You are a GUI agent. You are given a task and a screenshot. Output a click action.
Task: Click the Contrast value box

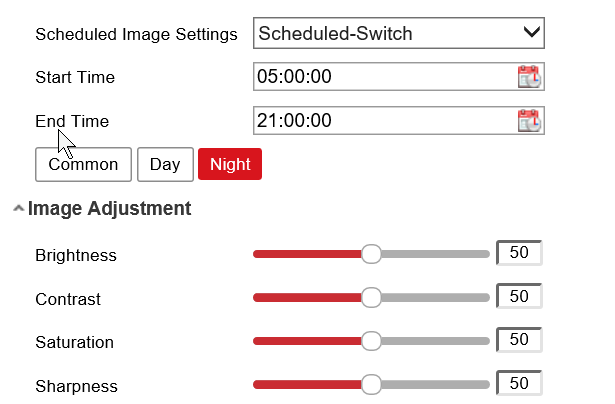[519, 296]
